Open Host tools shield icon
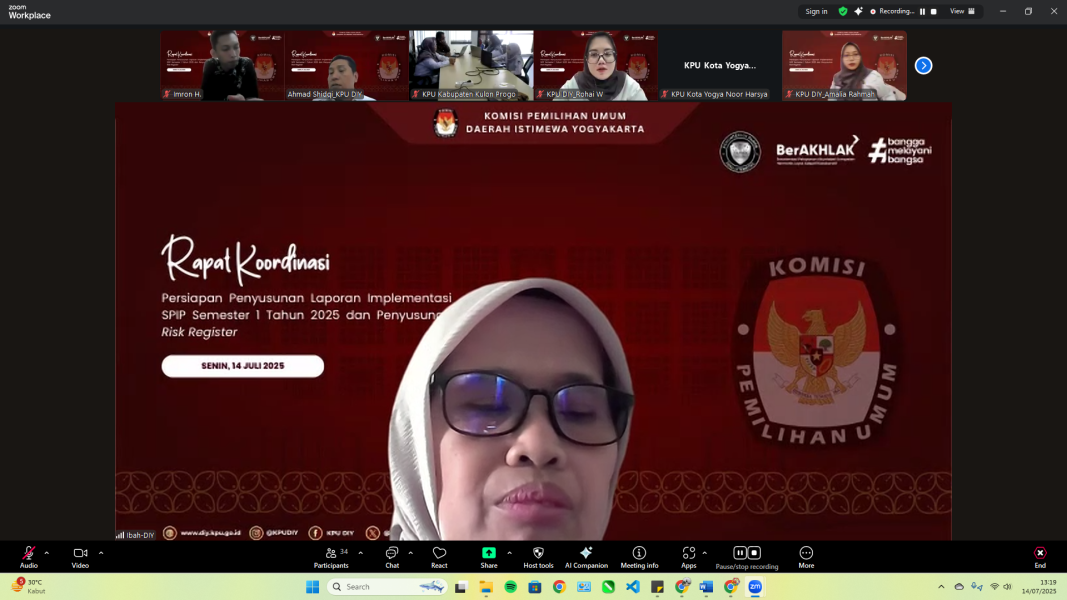The image size is (1067, 600). [x=538, y=555]
